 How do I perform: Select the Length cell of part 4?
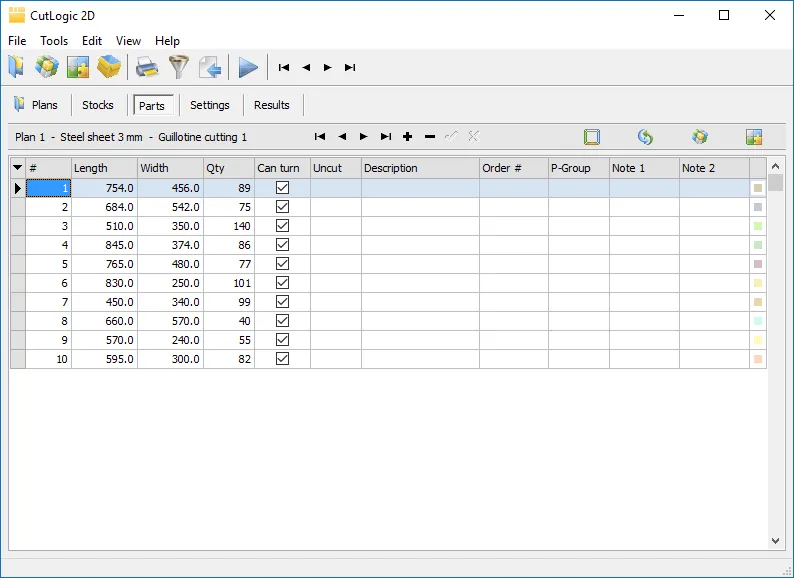click(x=104, y=245)
